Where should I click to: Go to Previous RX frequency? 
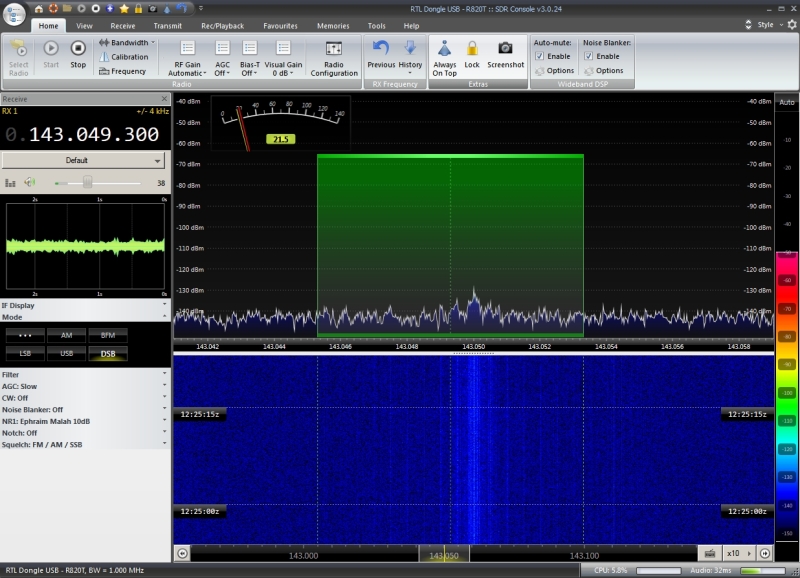click(x=381, y=54)
